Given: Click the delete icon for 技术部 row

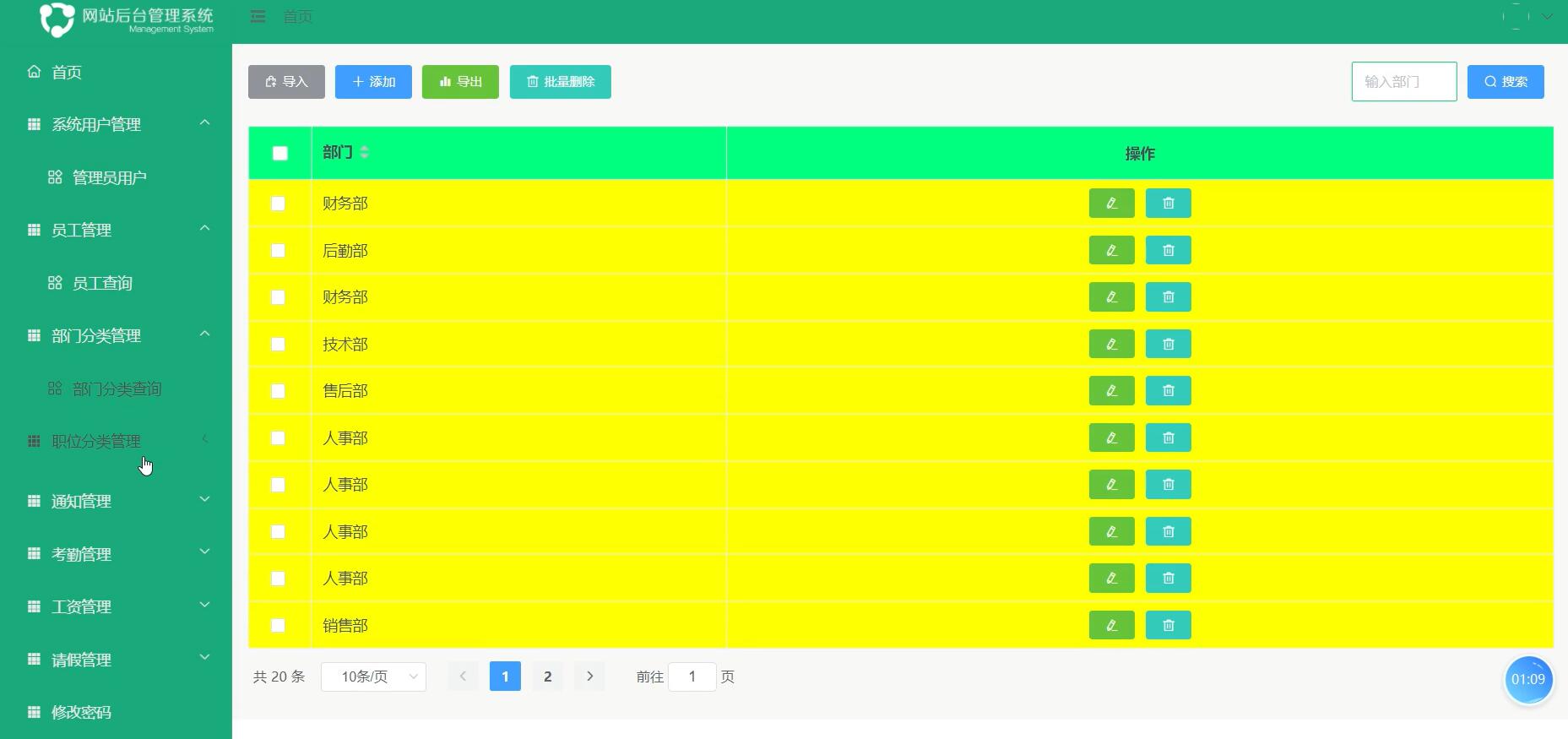Looking at the screenshot, I should (x=1168, y=344).
